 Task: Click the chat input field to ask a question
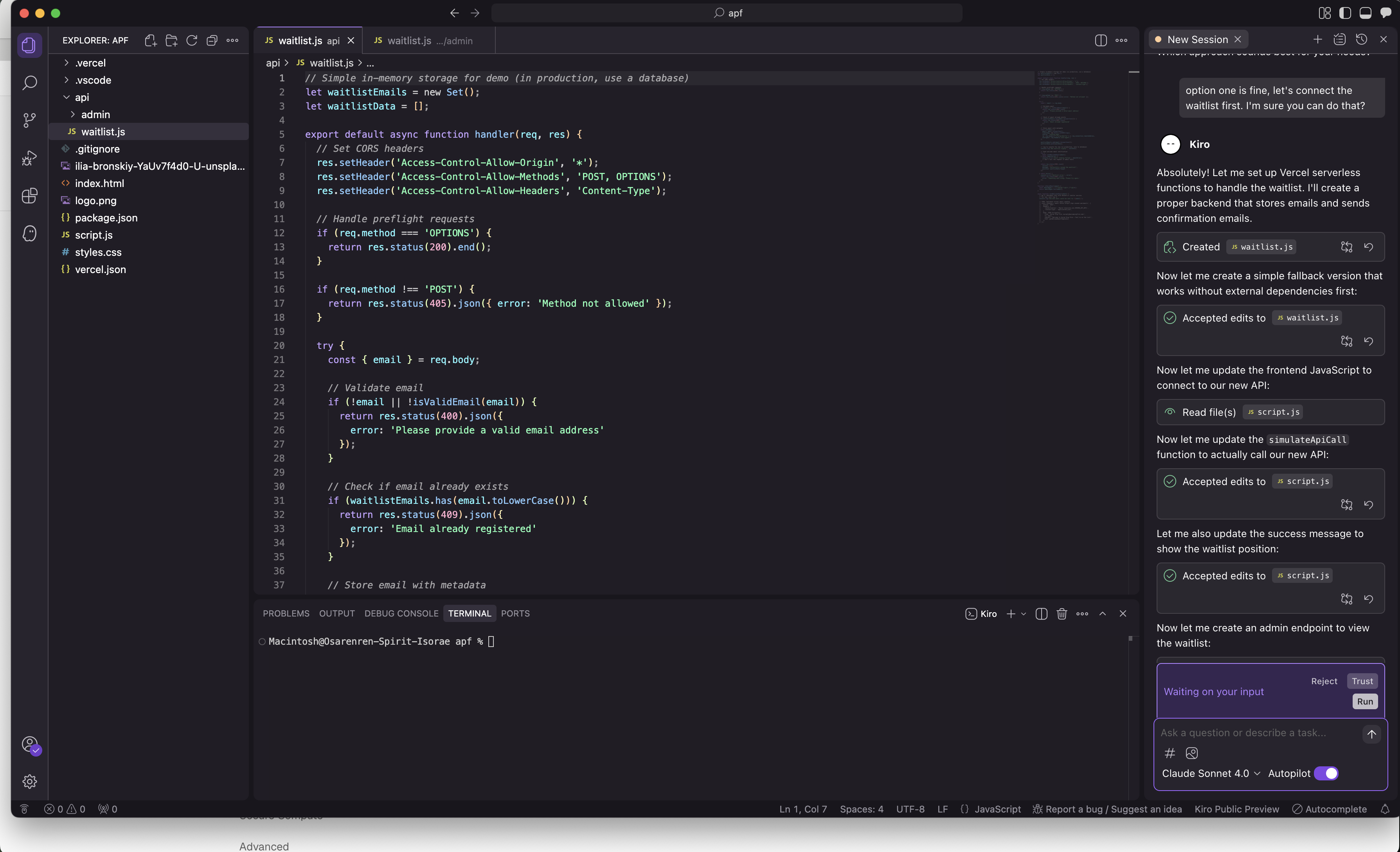tap(1256, 733)
